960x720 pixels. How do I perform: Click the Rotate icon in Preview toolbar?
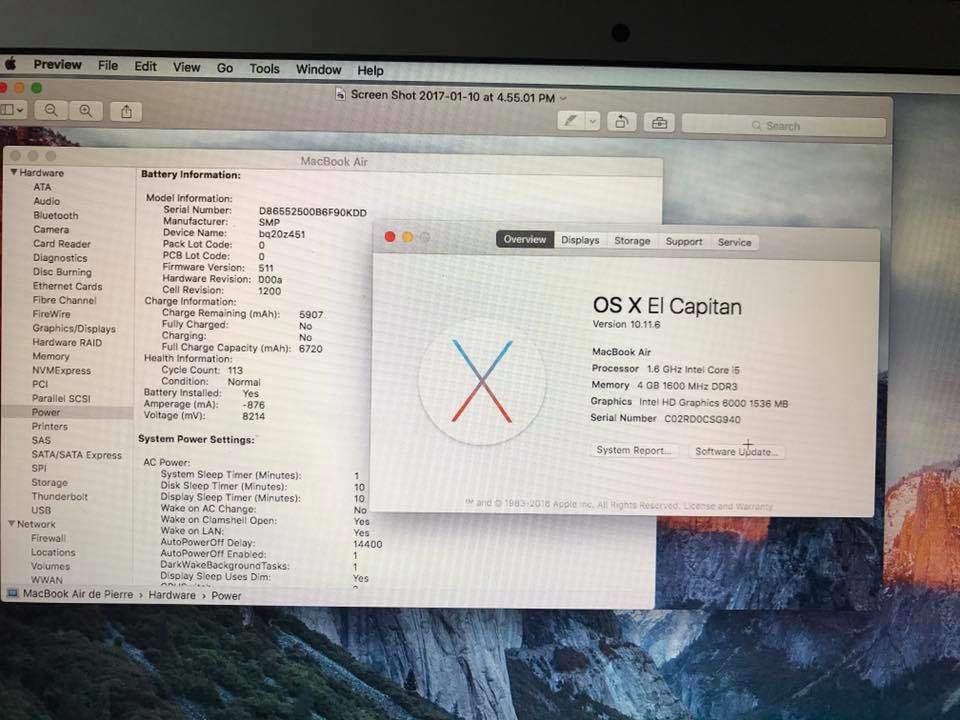click(x=621, y=122)
